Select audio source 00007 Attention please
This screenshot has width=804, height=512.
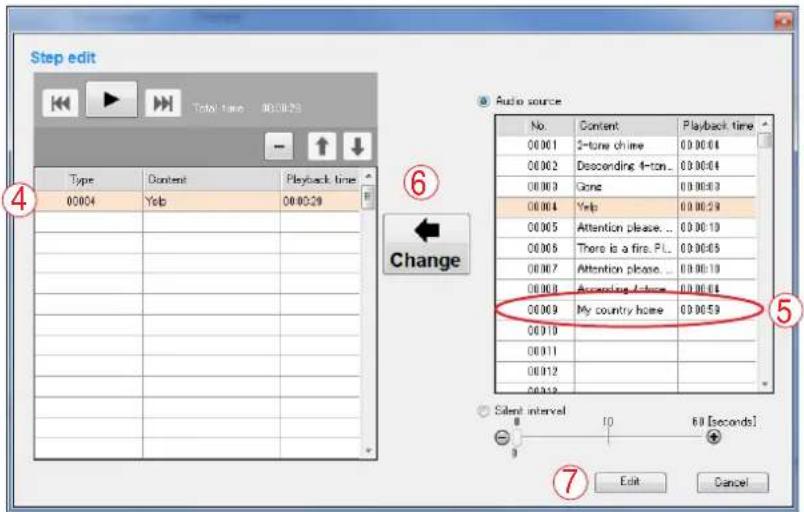click(626, 269)
